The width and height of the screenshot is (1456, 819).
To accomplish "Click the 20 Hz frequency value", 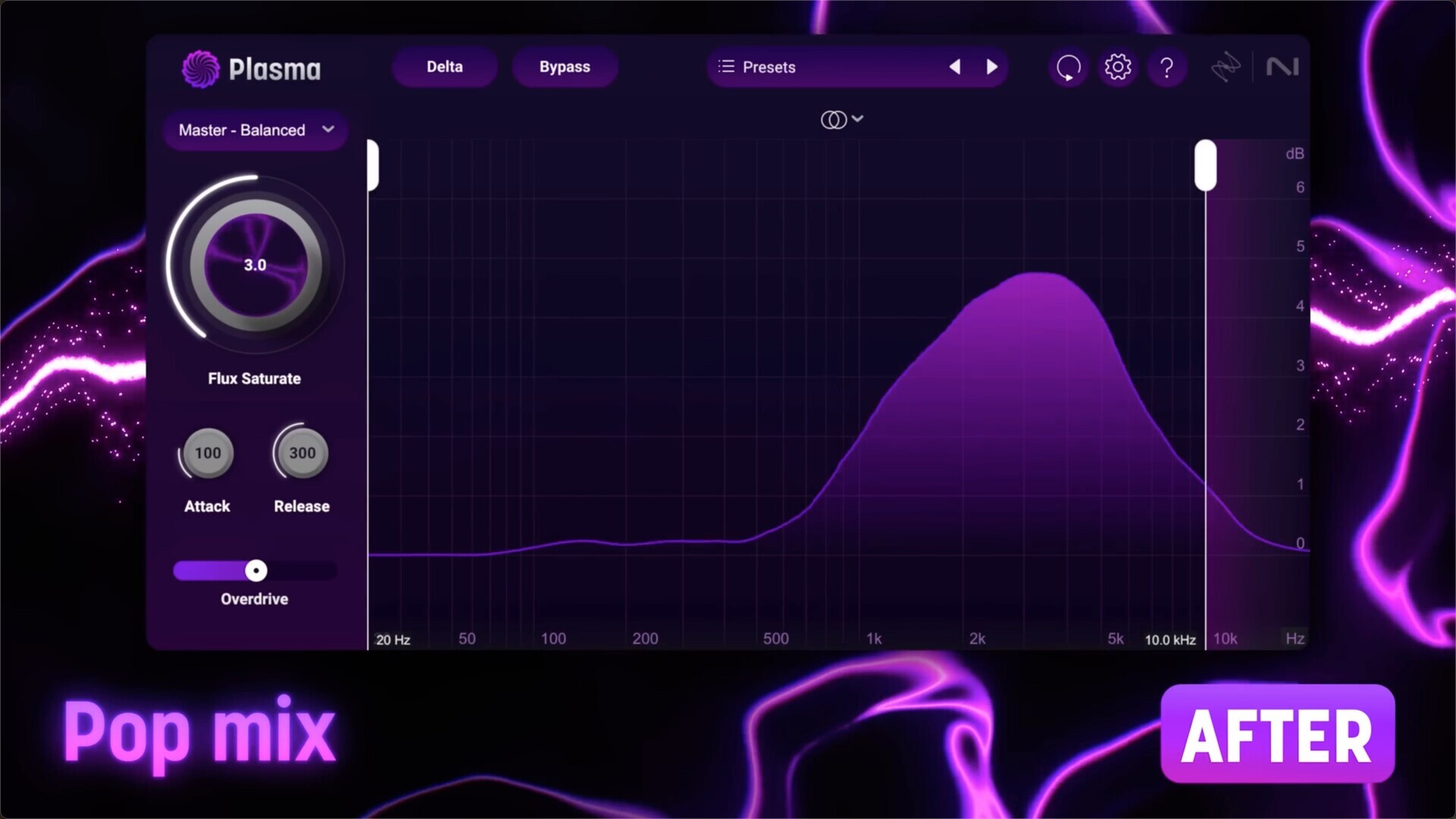I will pos(393,640).
